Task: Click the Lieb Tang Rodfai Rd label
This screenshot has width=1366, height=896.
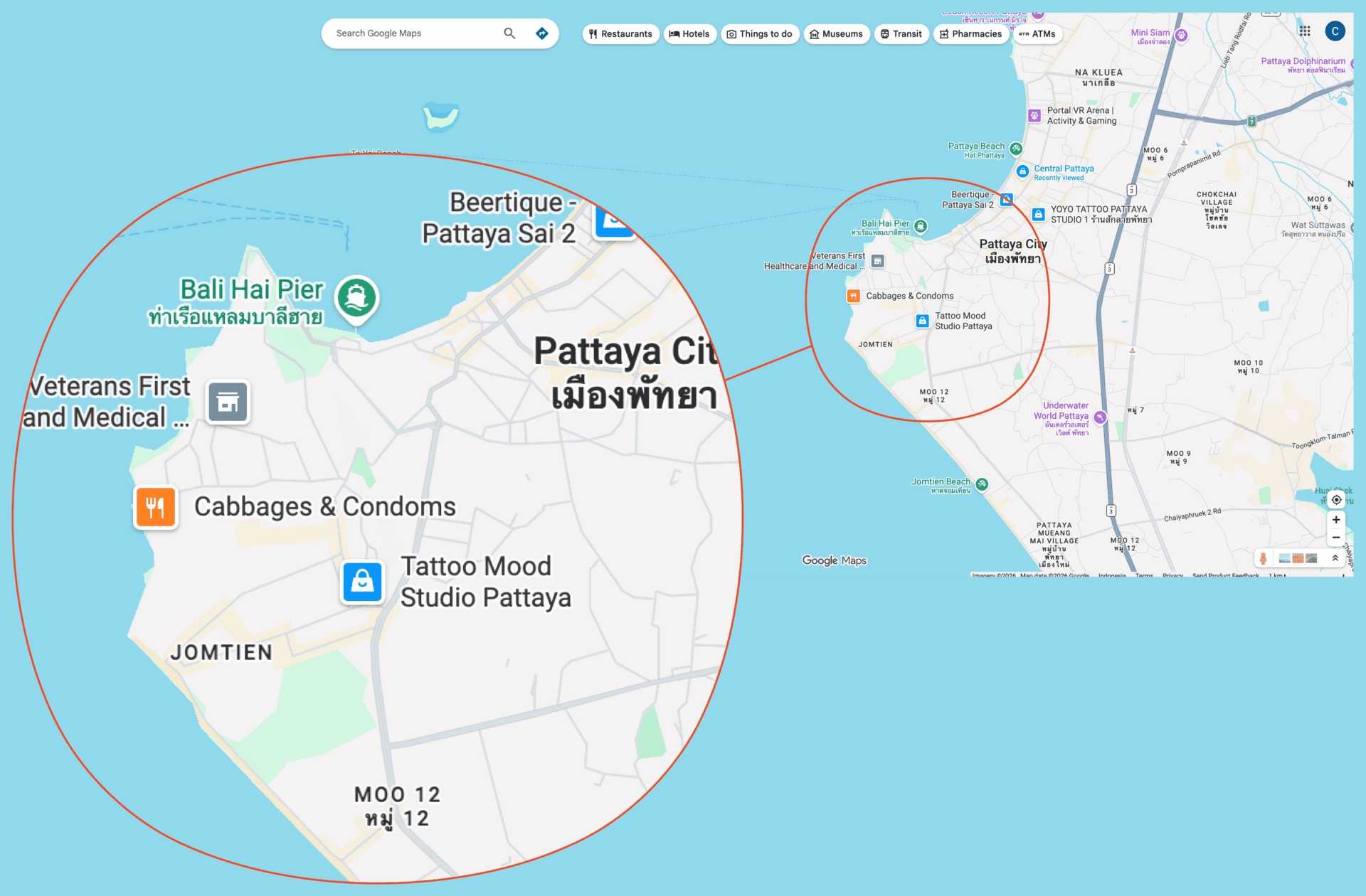Action: tap(1236, 41)
